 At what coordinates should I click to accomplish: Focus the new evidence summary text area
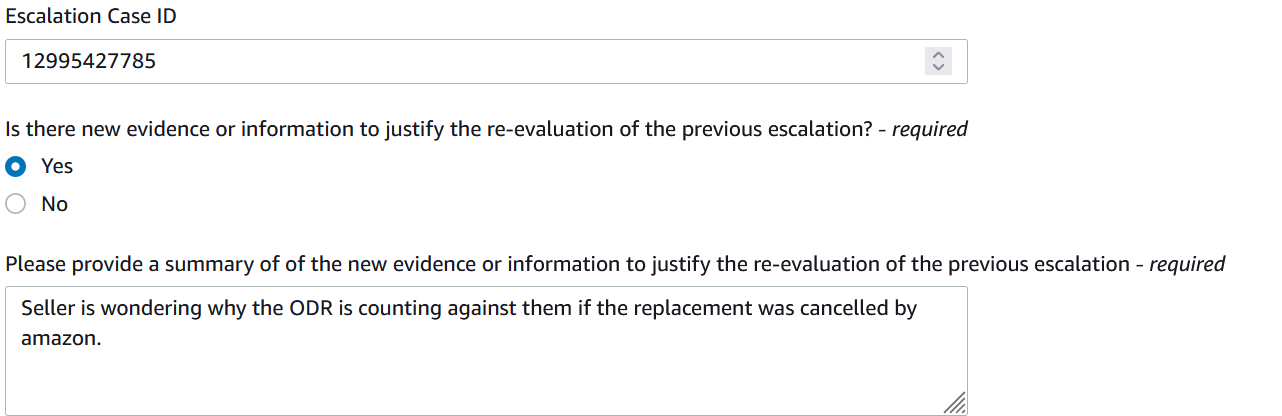[x=486, y=351]
